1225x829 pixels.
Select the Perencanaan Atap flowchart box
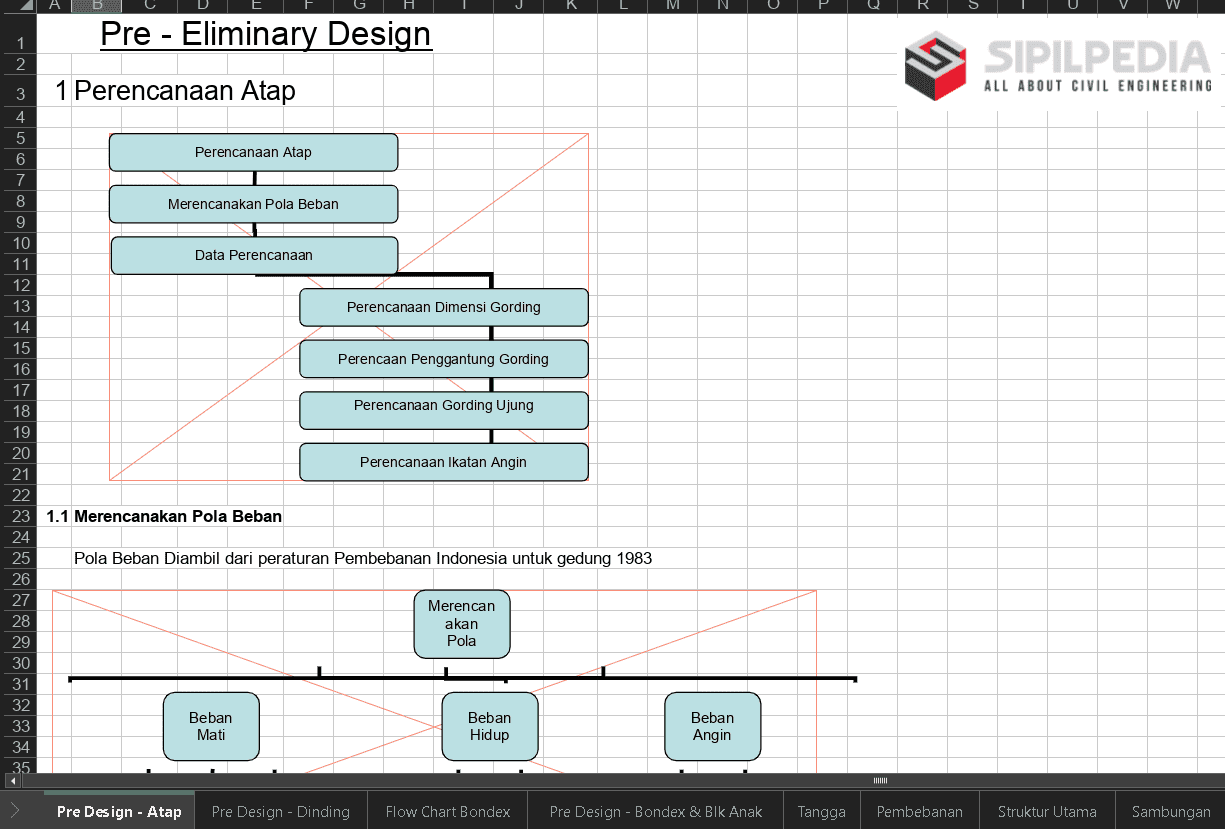click(253, 153)
